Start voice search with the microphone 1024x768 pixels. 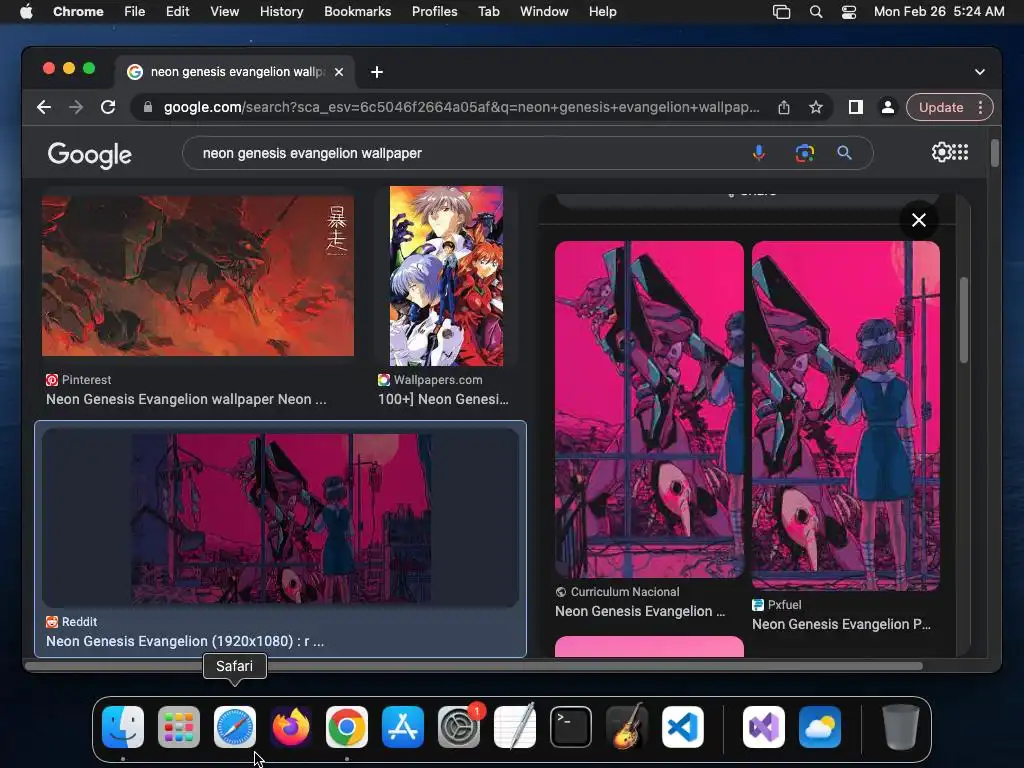pyautogui.click(x=758, y=153)
